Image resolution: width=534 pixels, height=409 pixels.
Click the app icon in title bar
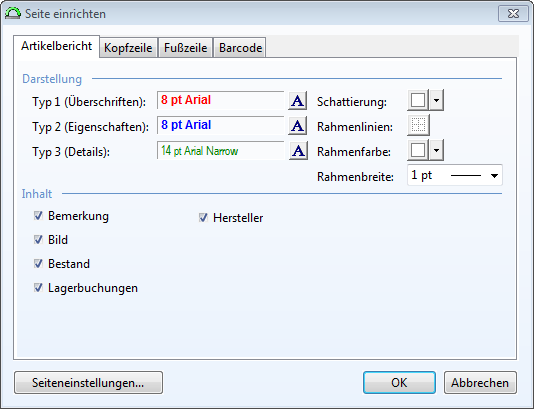click(13, 14)
